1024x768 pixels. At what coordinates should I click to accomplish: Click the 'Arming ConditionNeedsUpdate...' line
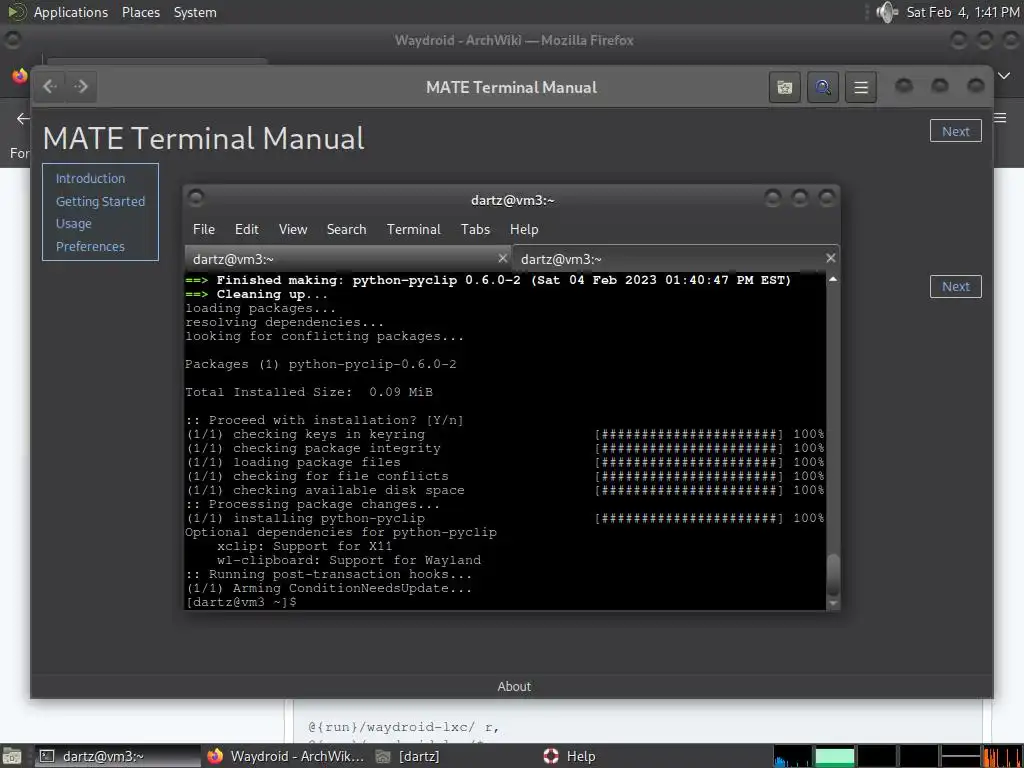tap(328, 588)
